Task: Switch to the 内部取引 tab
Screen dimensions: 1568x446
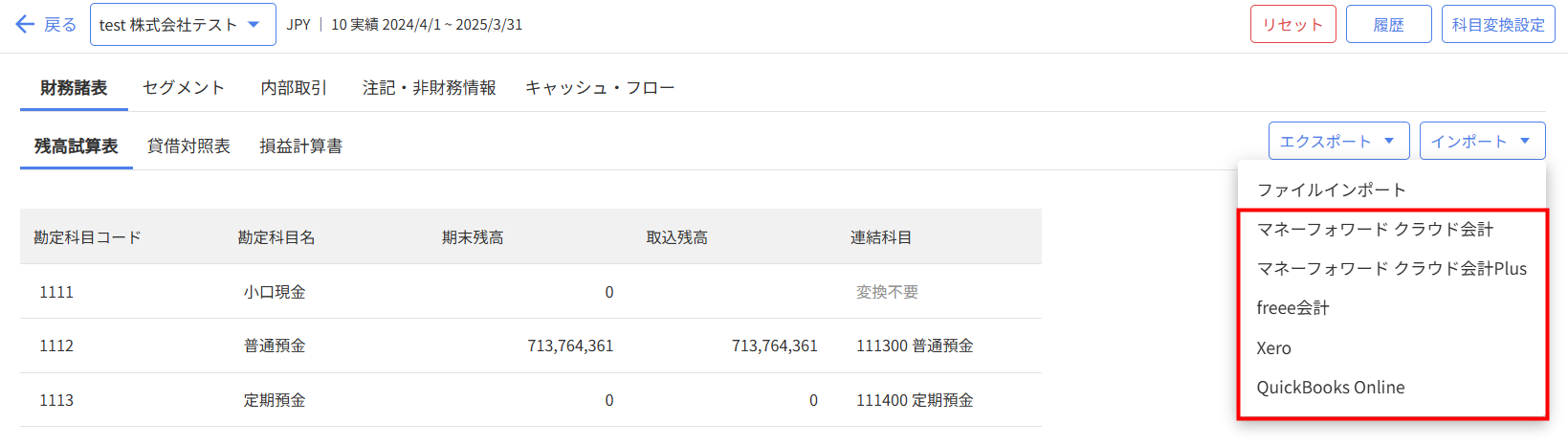Action: 294,88
